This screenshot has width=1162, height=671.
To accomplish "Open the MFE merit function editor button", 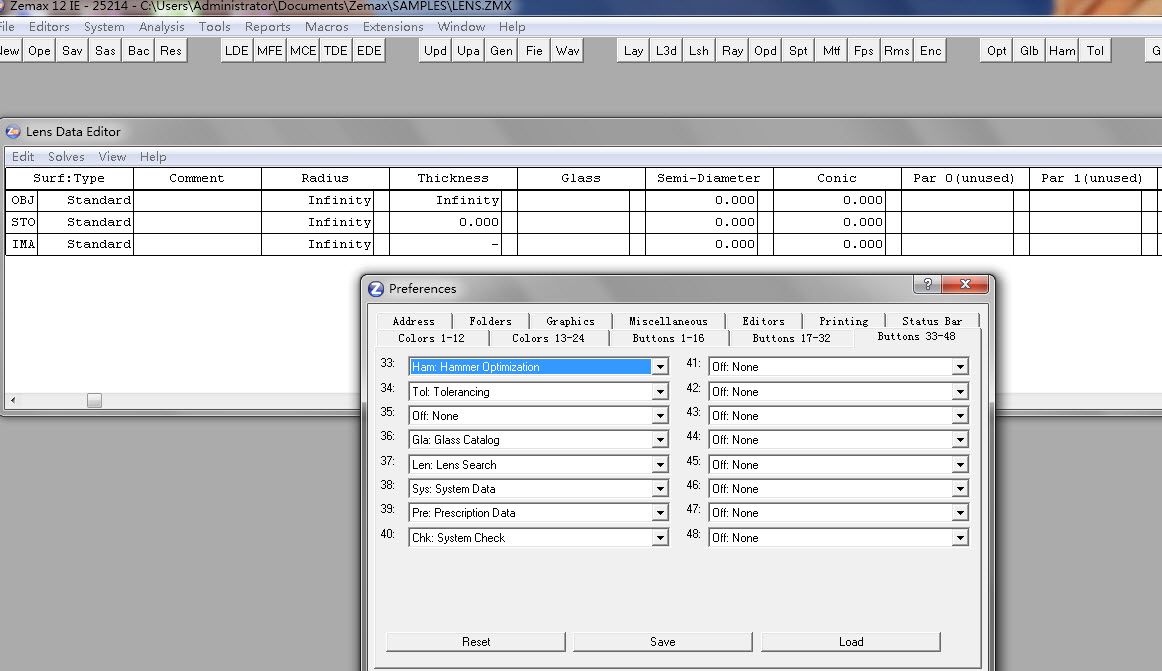I will (x=270, y=50).
